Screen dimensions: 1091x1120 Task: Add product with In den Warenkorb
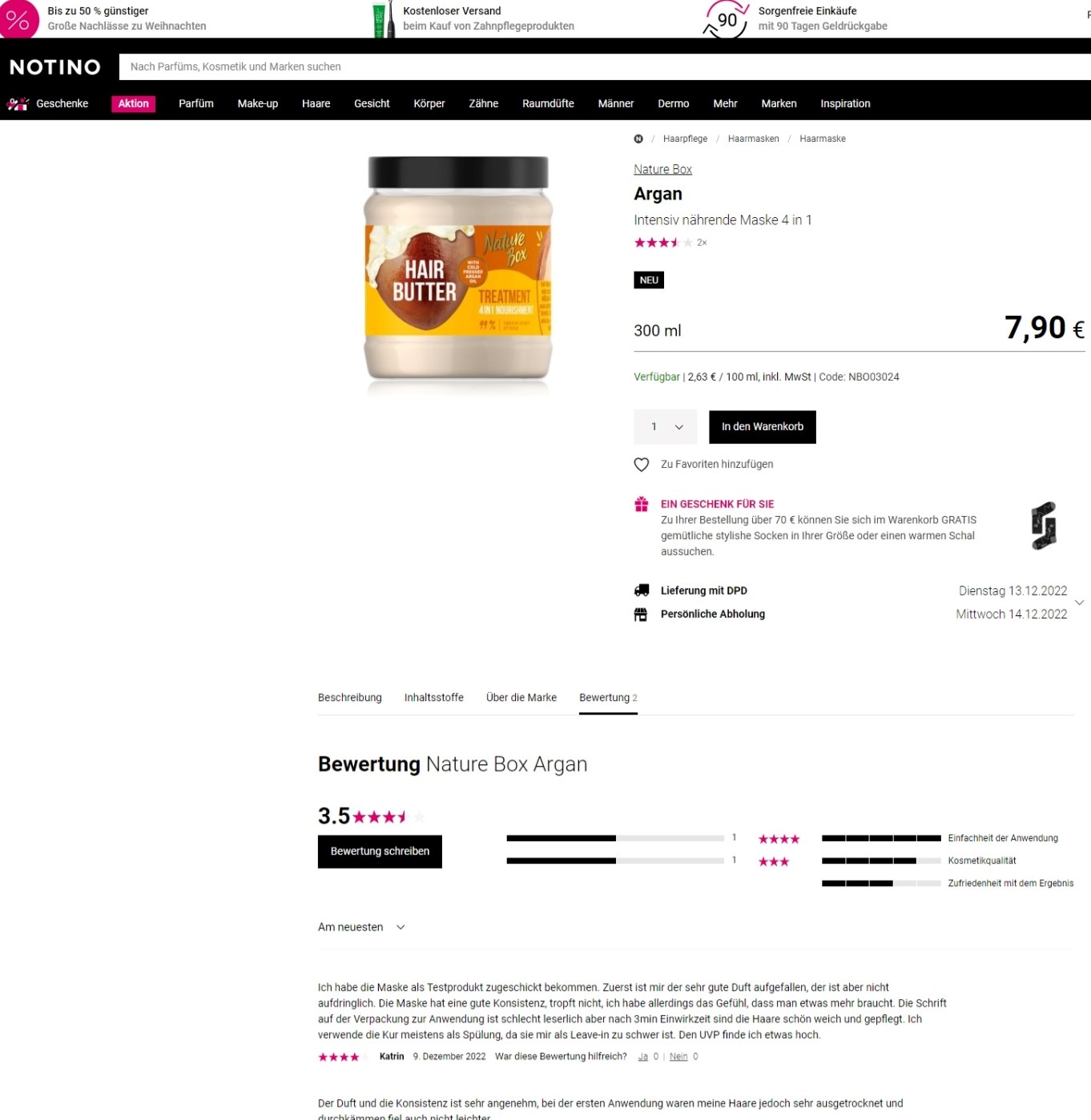click(x=763, y=427)
